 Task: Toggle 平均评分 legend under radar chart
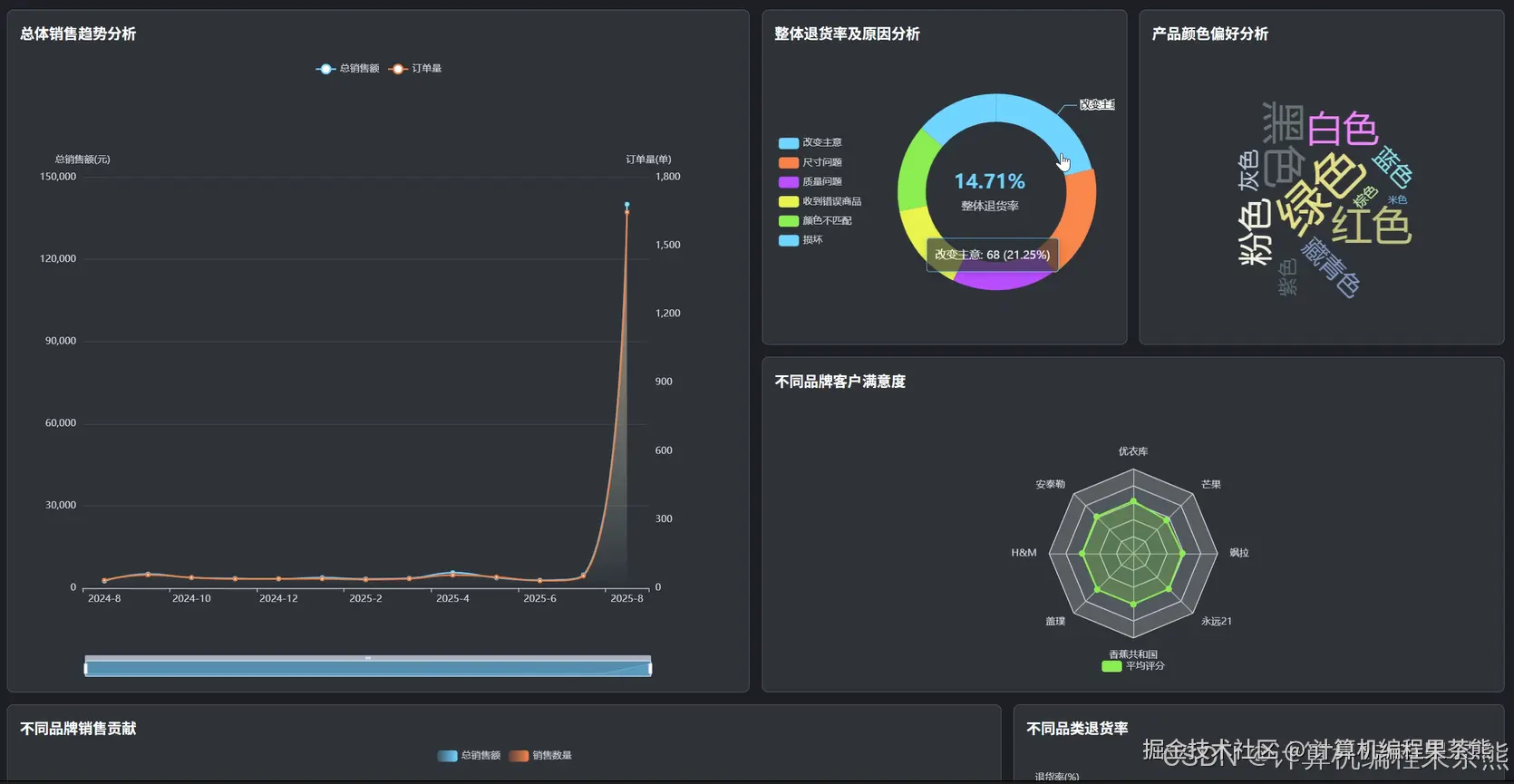tap(1133, 666)
